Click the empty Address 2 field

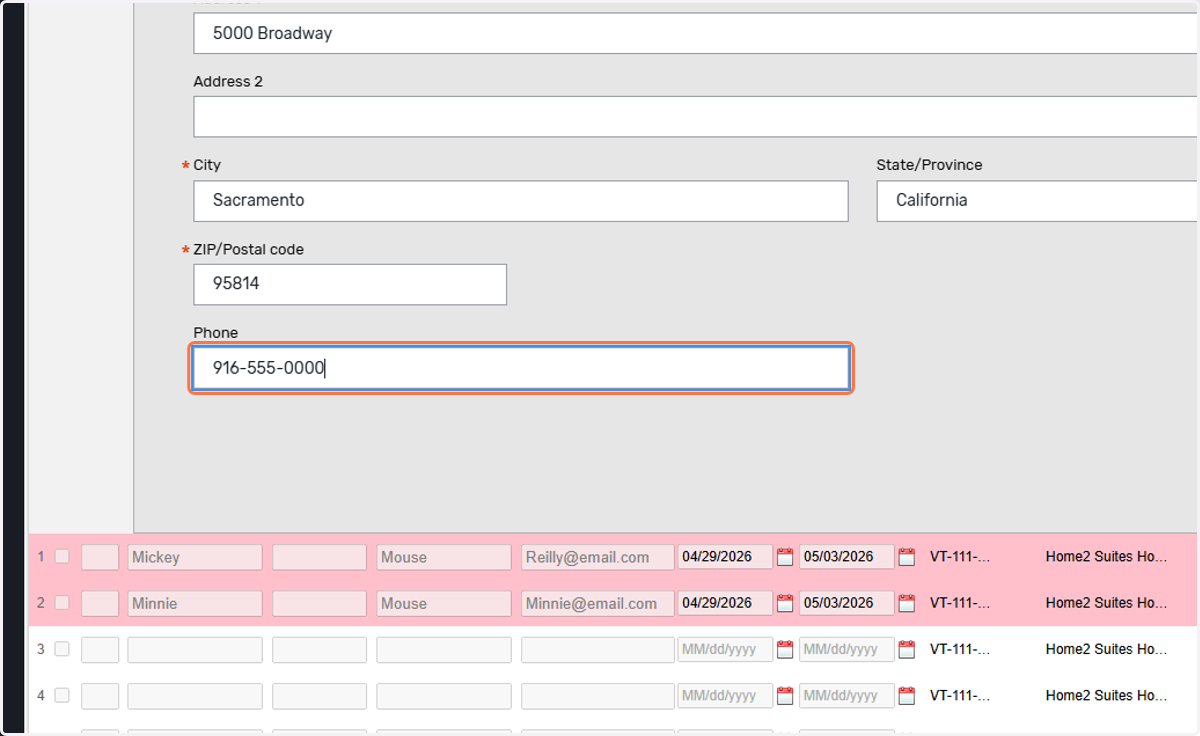(x=696, y=116)
